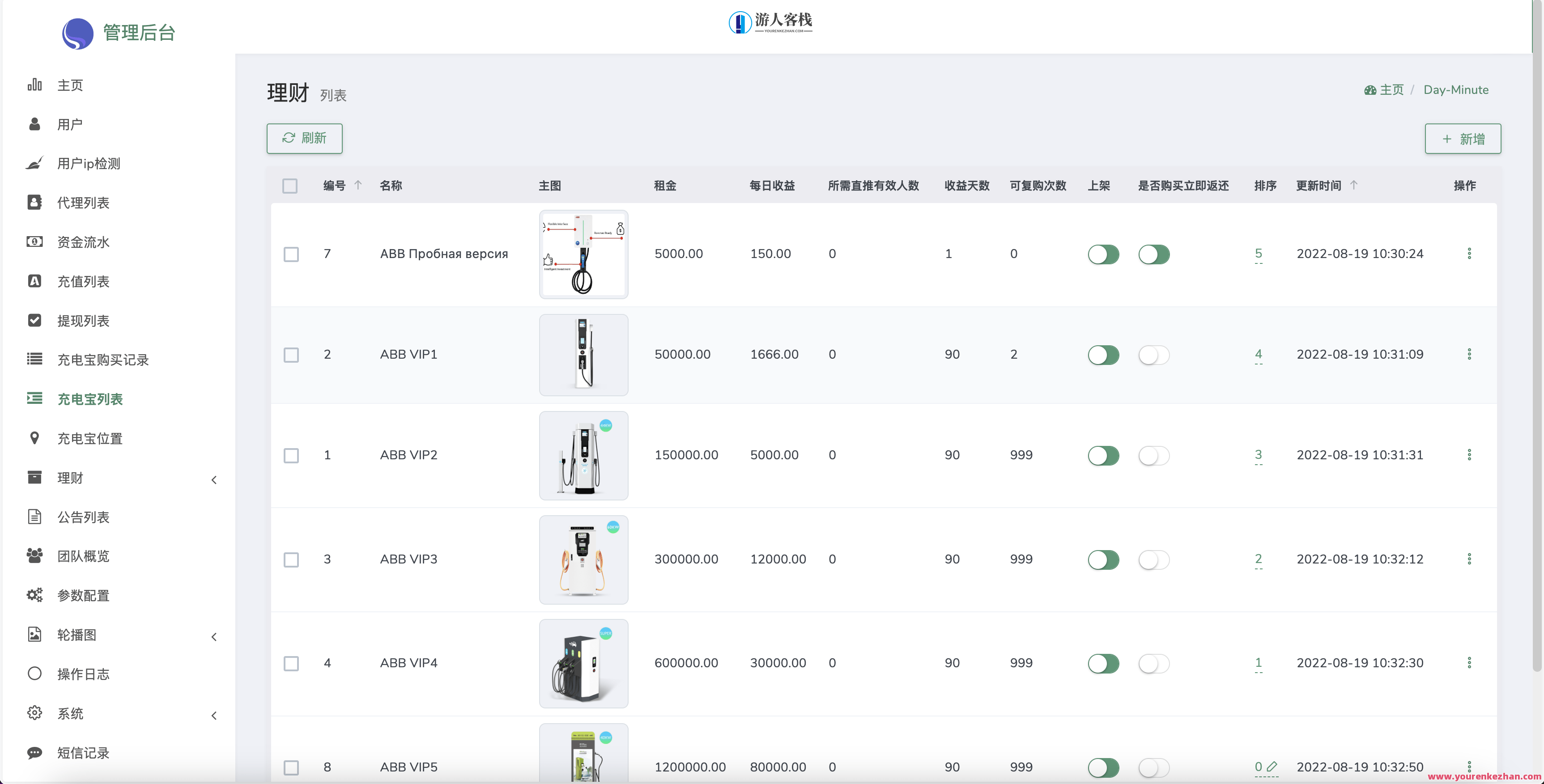Open the 提现列表 withdrawal list icon

[34, 320]
